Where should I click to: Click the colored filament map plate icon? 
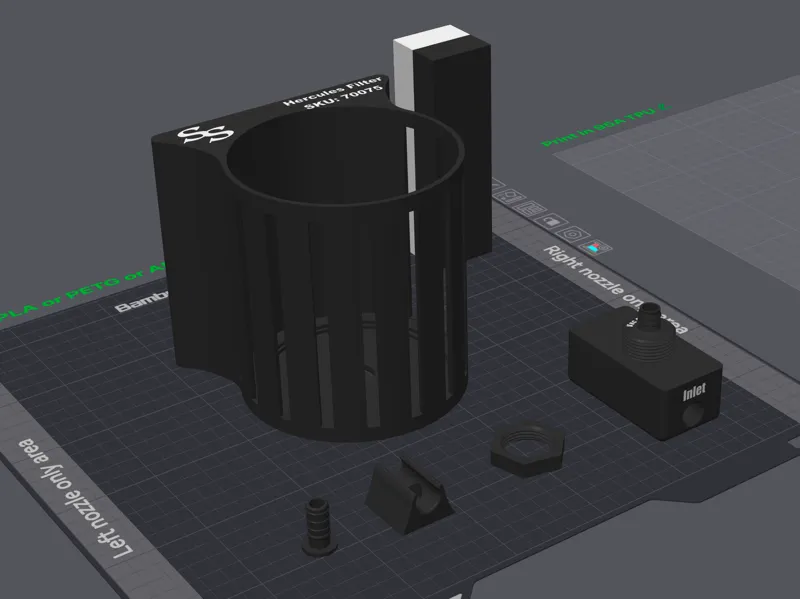[x=595, y=247]
